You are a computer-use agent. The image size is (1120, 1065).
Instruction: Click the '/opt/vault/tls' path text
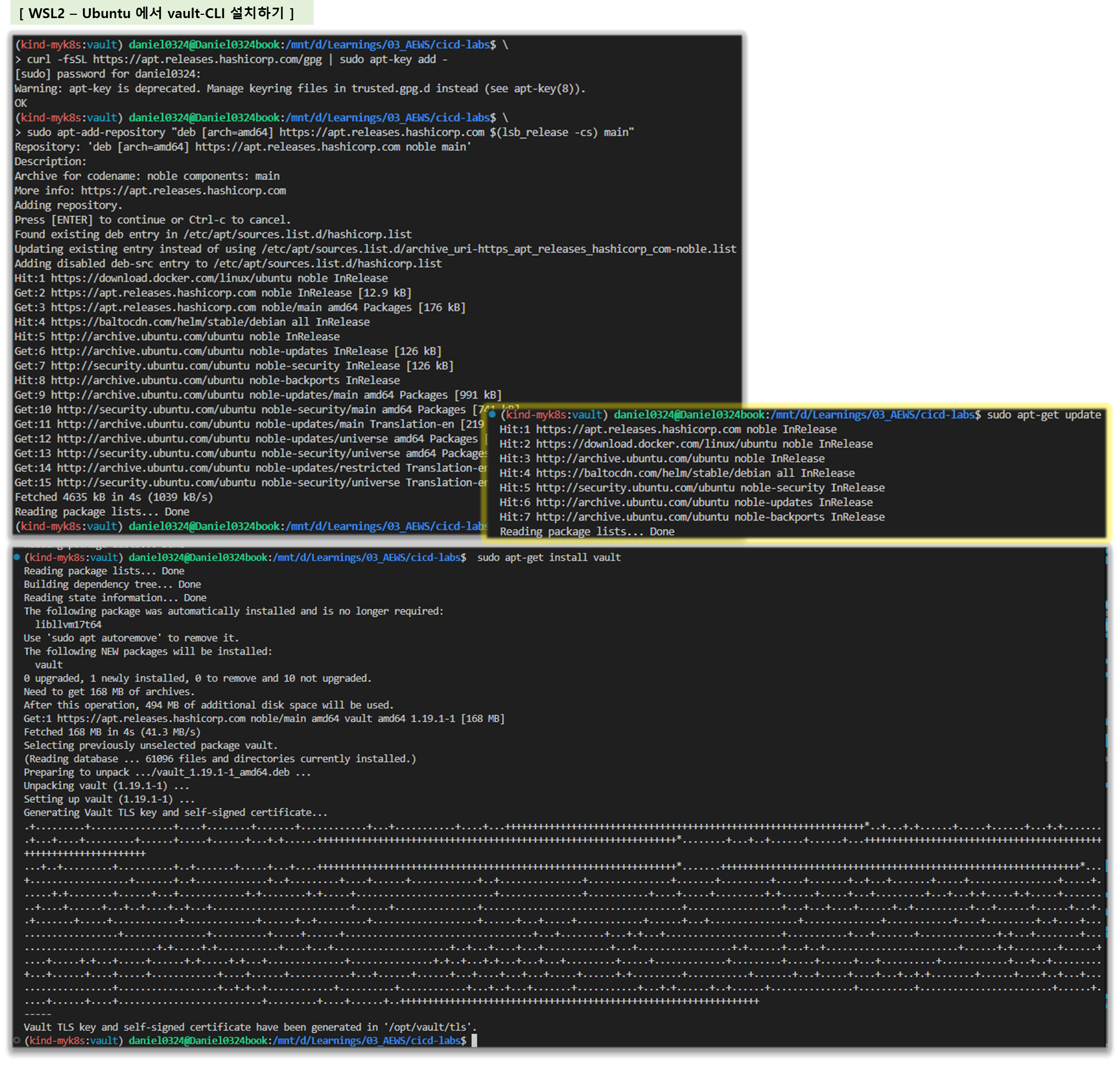(429, 1027)
